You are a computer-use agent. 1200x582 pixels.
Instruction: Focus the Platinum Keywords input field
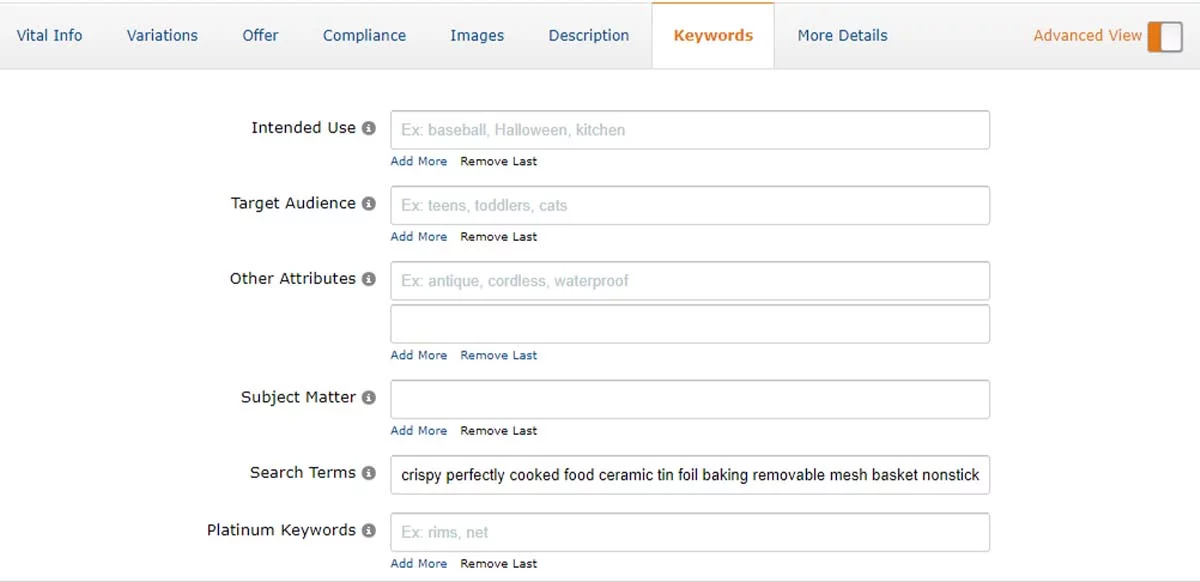point(690,532)
